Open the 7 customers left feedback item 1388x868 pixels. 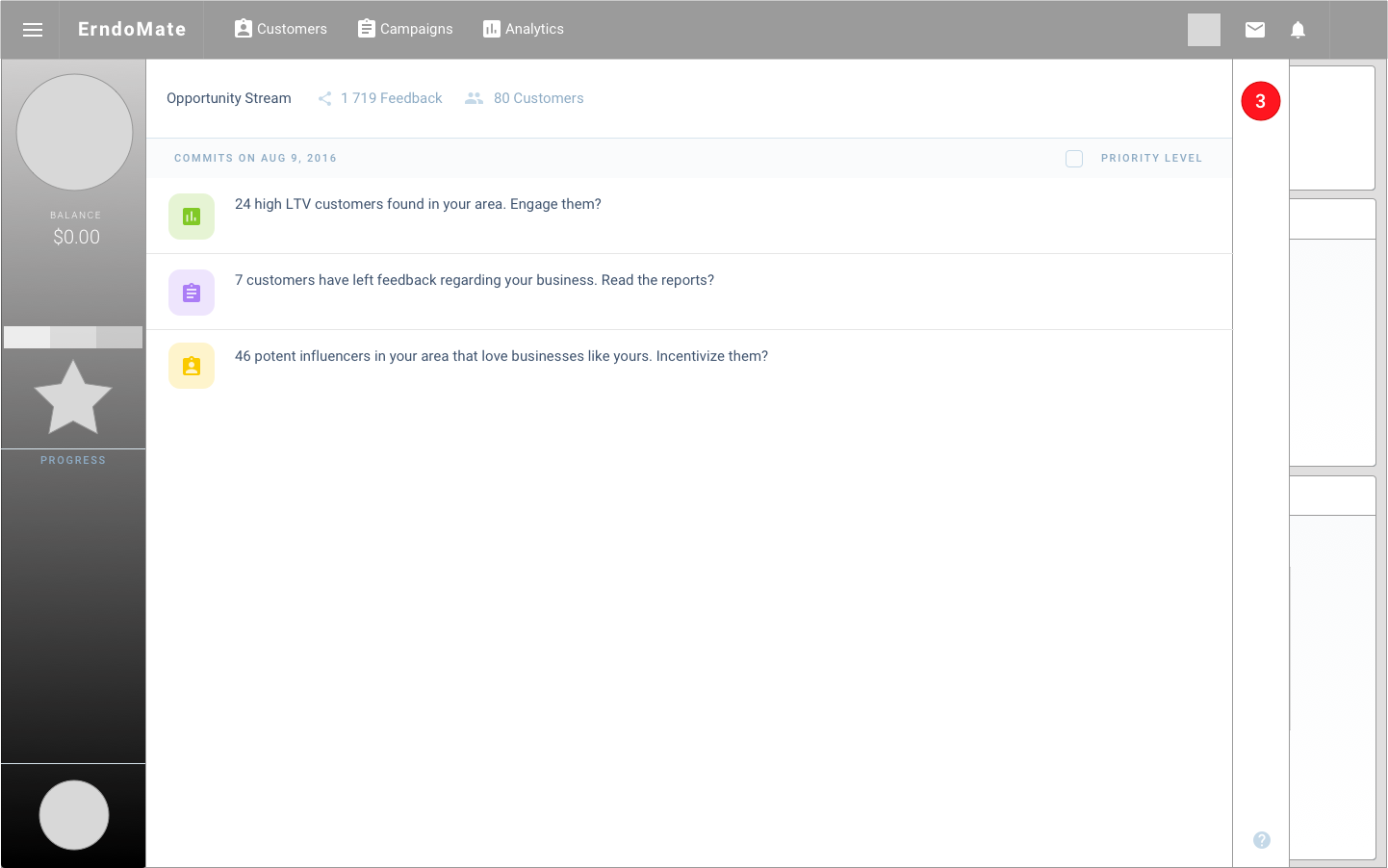(x=475, y=280)
